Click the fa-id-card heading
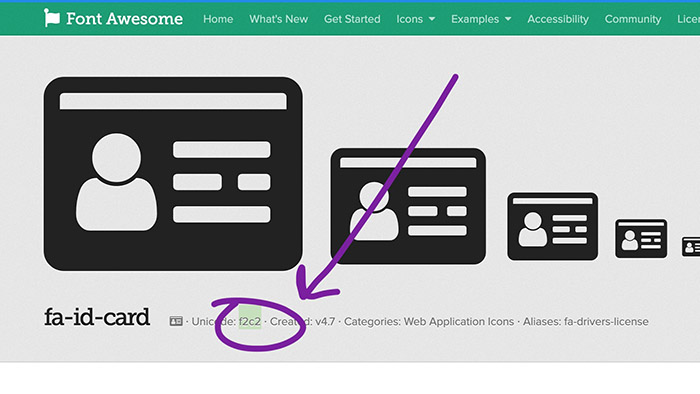 (97, 317)
